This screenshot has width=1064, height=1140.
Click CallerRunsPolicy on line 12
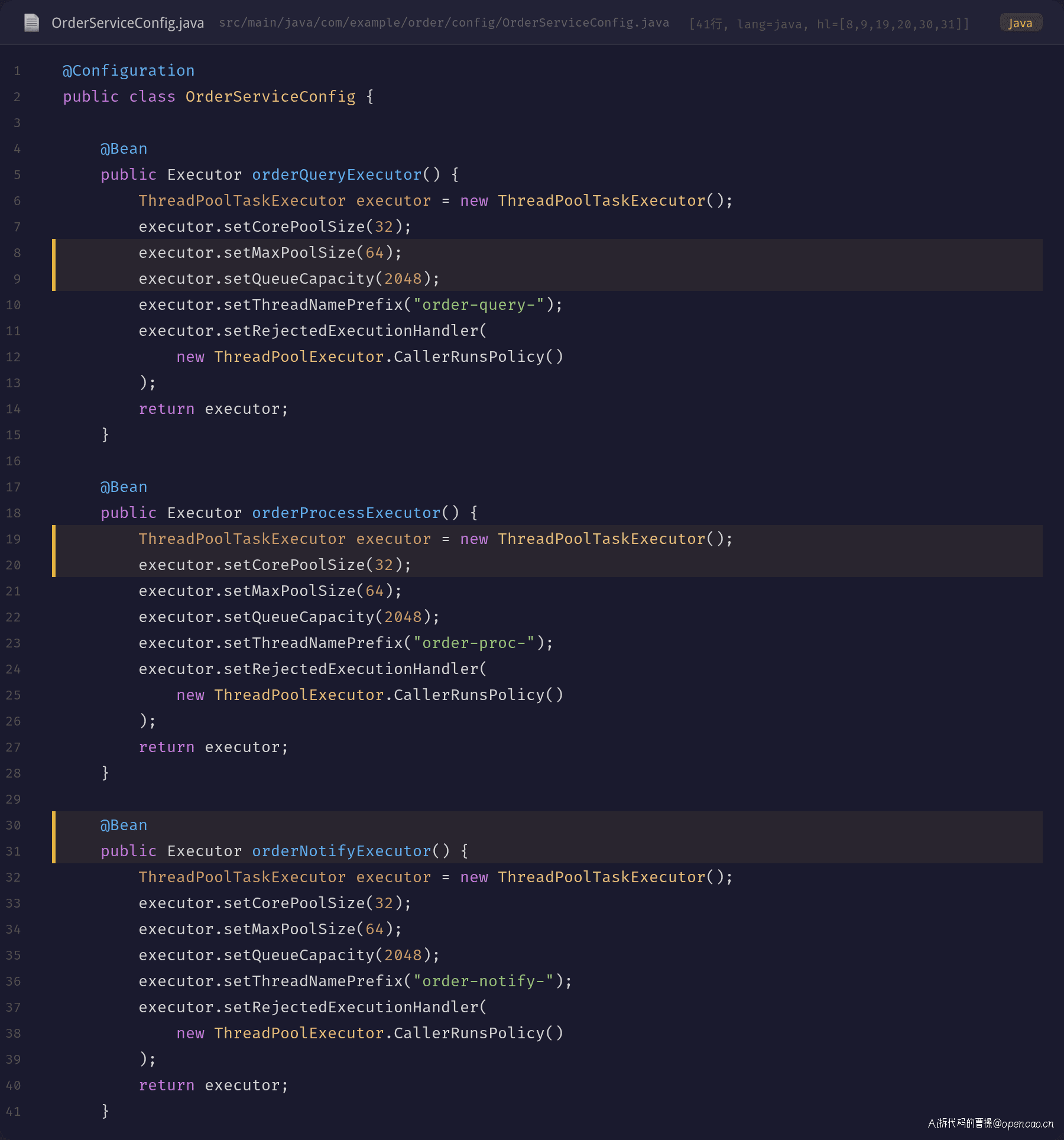point(469,357)
